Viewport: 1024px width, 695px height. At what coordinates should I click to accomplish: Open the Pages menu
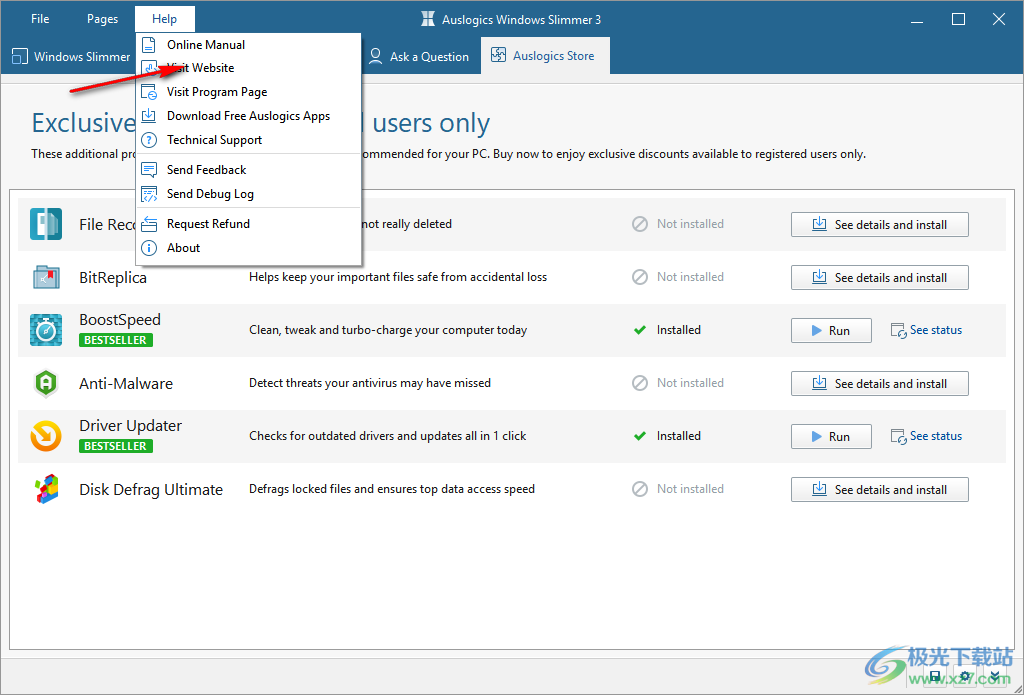[x=102, y=19]
